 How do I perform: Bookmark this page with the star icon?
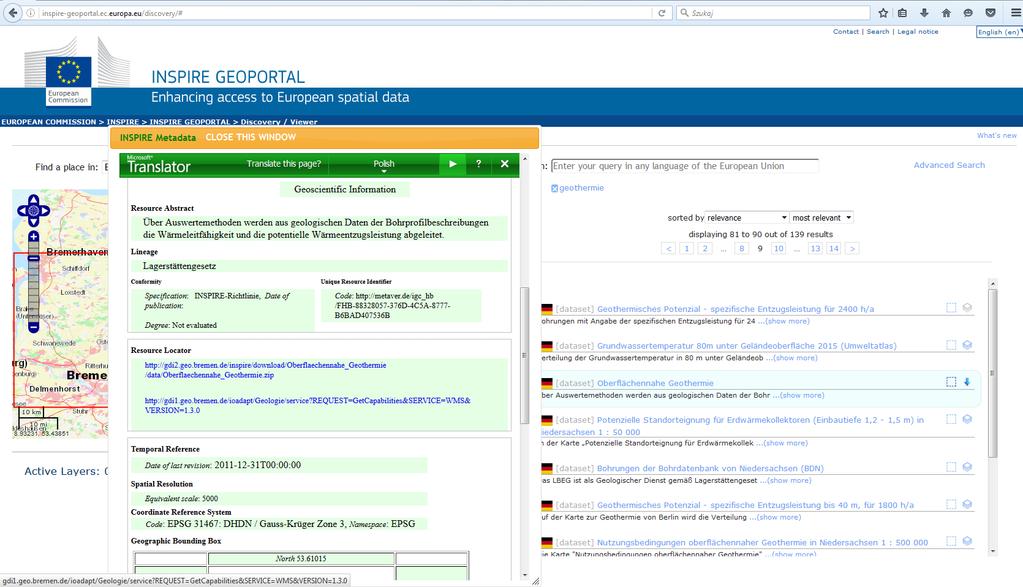pos(883,12)
